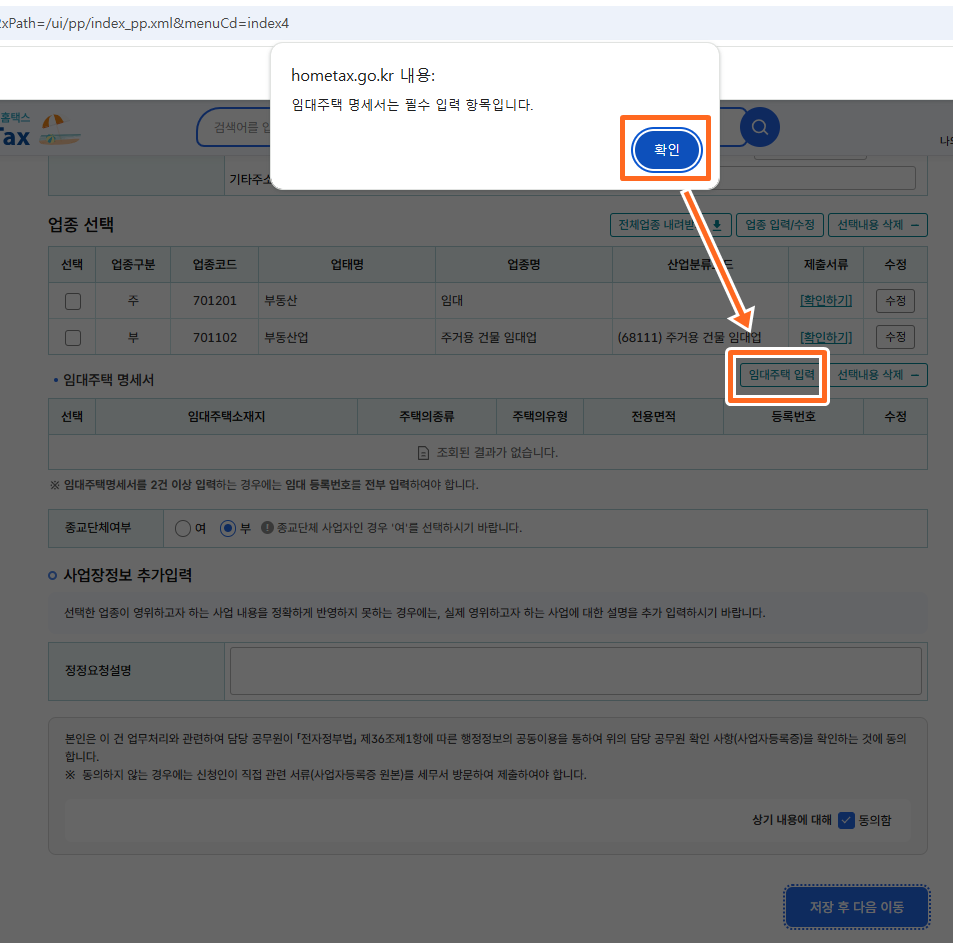Image resolution: width=953 pixels, height=943 pixels.
Task: Click the search magnifier icon
Action: click(x=759, y=127)
